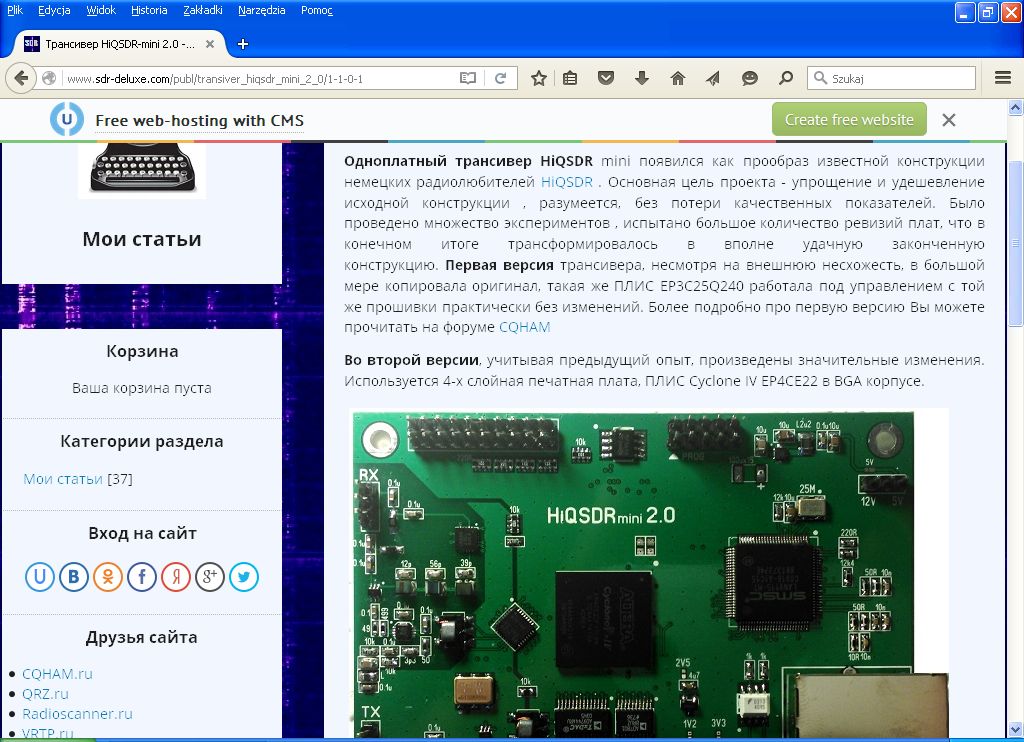Close the web-hosting banner
The image size is (1024, 742).
point(949,120)
